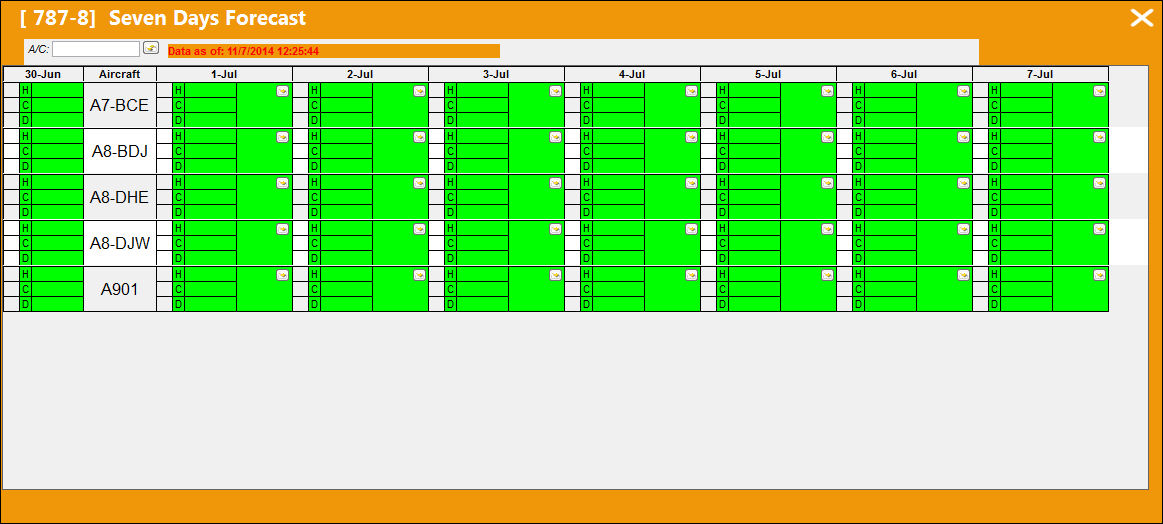
Task: Open A8-DHE details icon for 5-Jul
Action: click(828, 183)
